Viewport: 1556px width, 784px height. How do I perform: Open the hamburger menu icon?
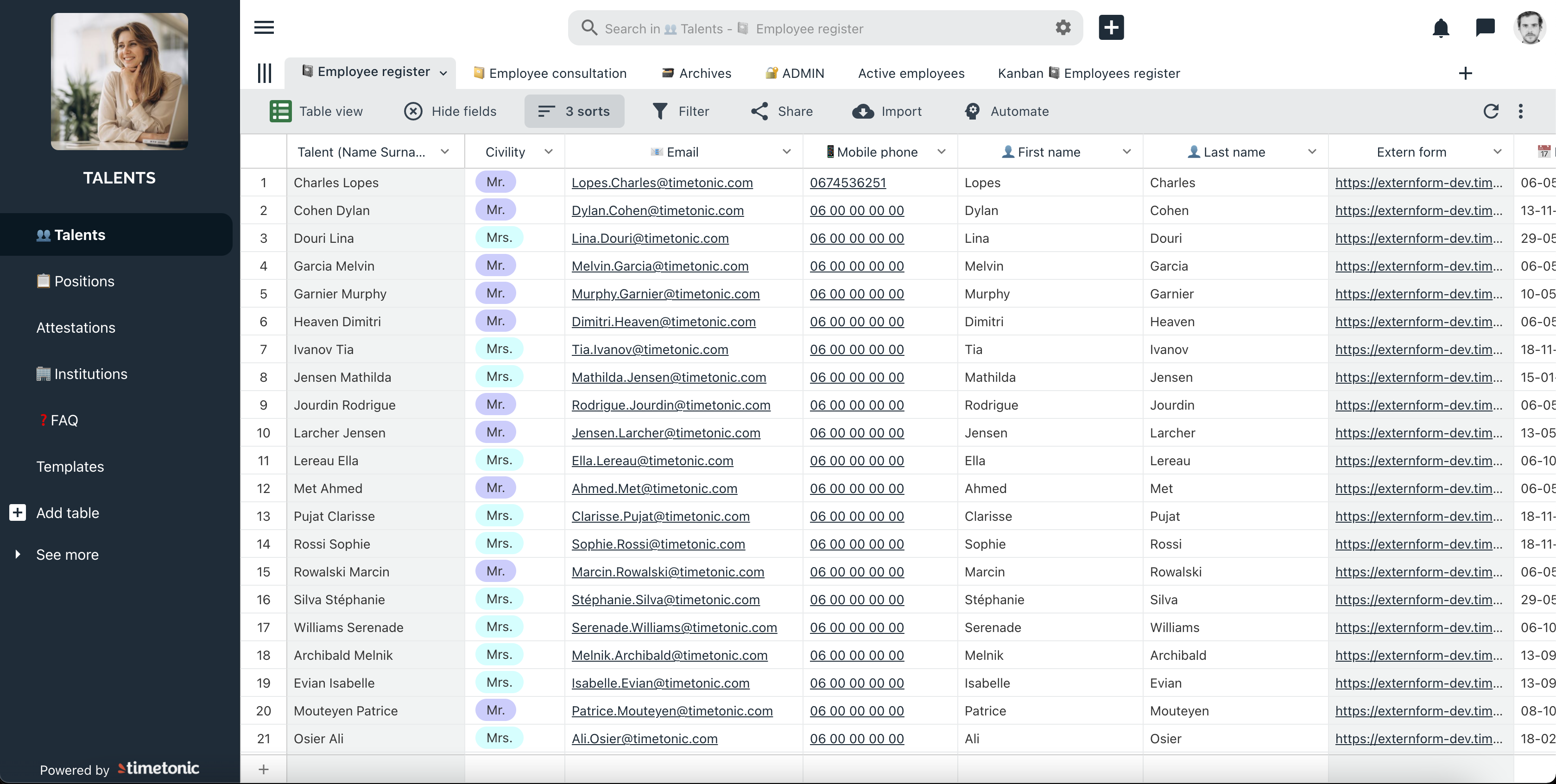click(264, 28)
